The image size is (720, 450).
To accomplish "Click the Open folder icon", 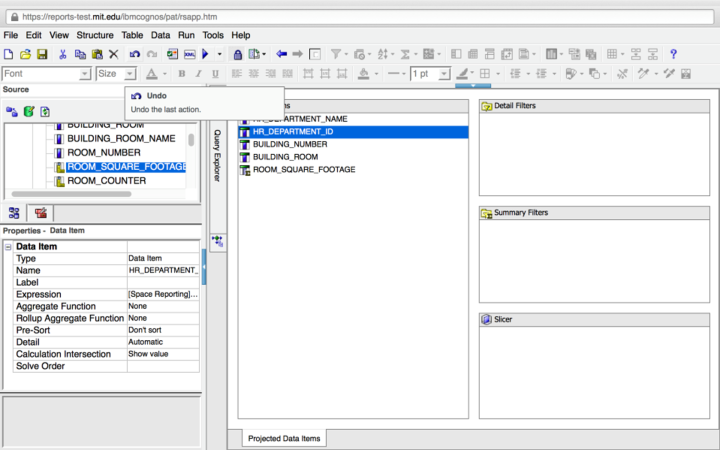I will [x=27, y=54].
